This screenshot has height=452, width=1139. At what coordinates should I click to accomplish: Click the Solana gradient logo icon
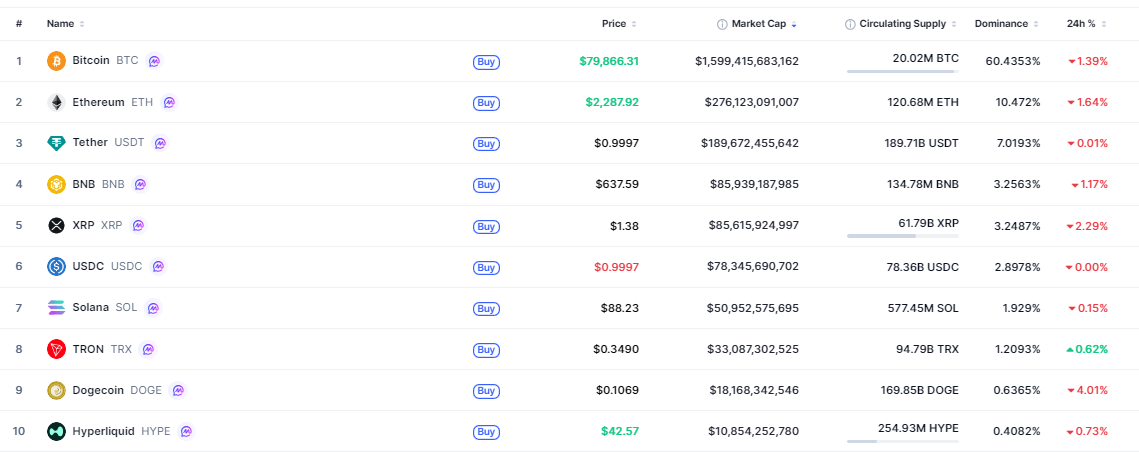[57, 308]
